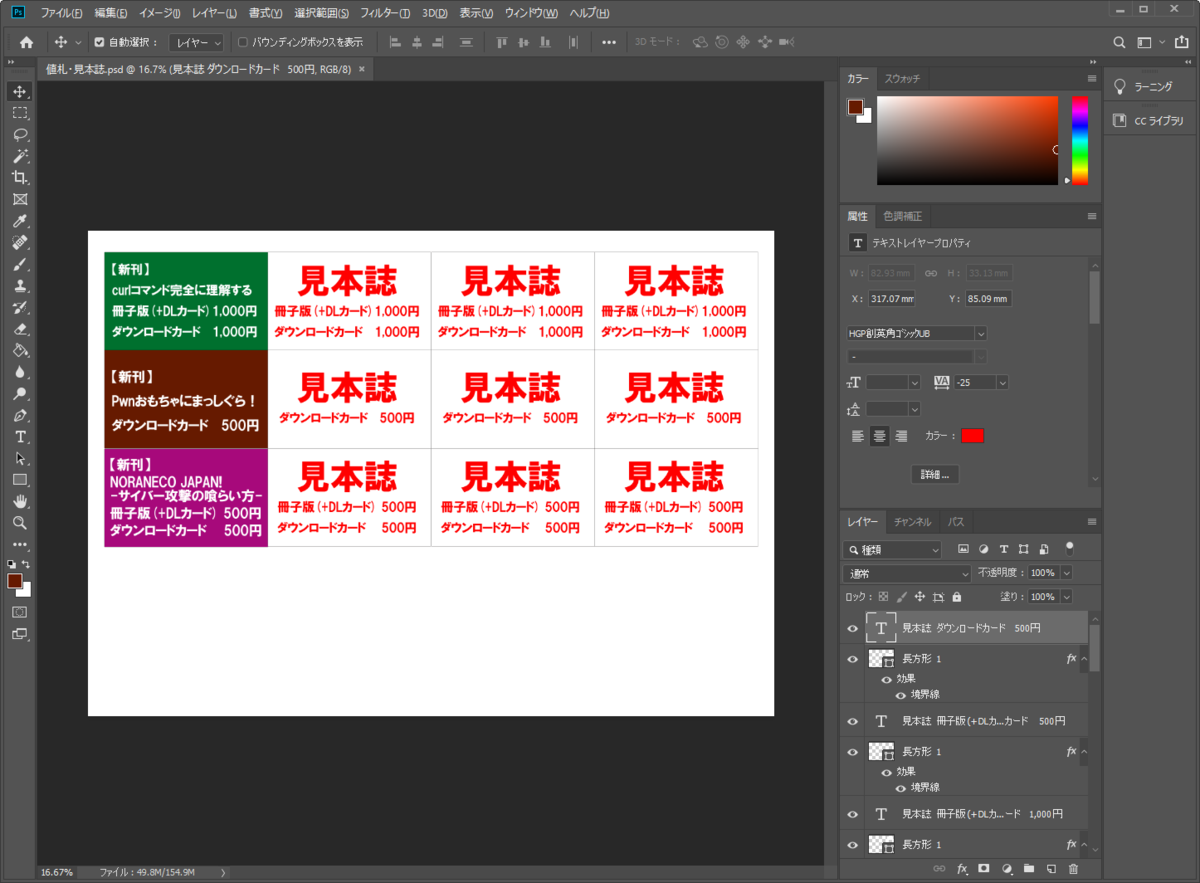Open the フィルター(T) menu
Viewport: 1200px width, 883px height.
[385, 13]
